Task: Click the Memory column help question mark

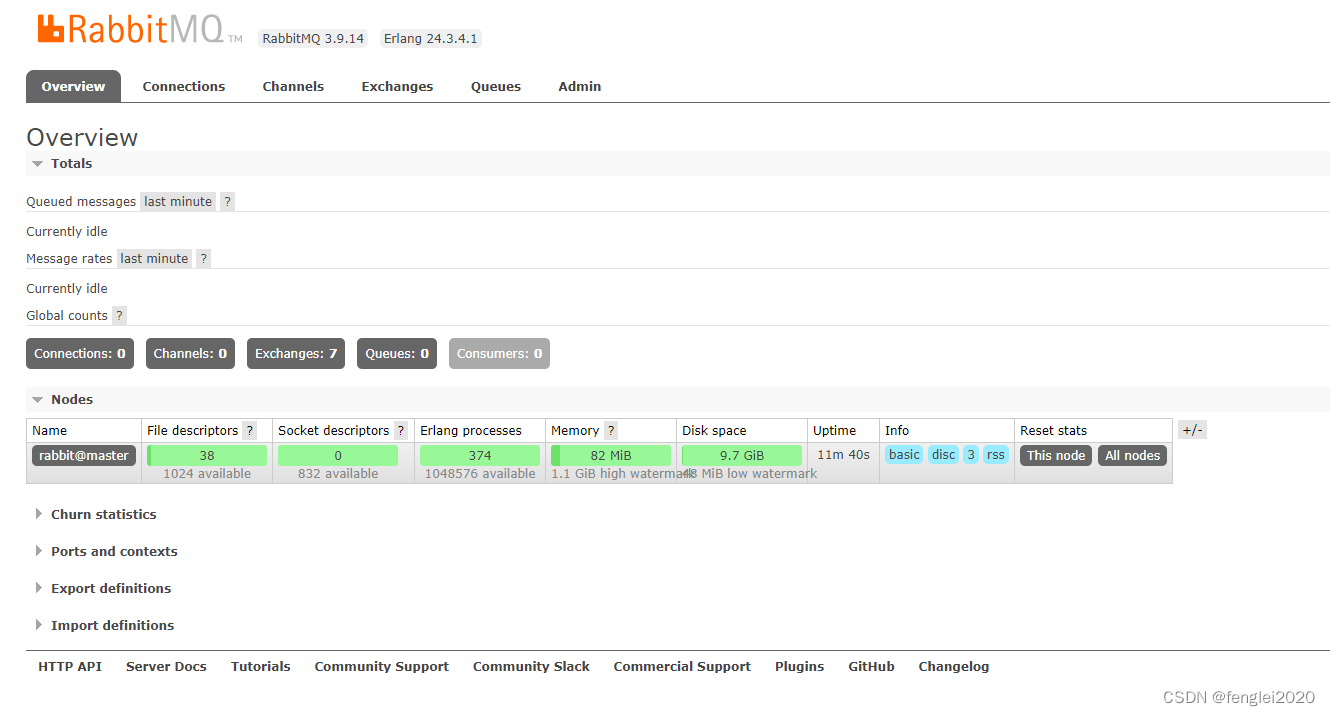Action: click(611, 431)
